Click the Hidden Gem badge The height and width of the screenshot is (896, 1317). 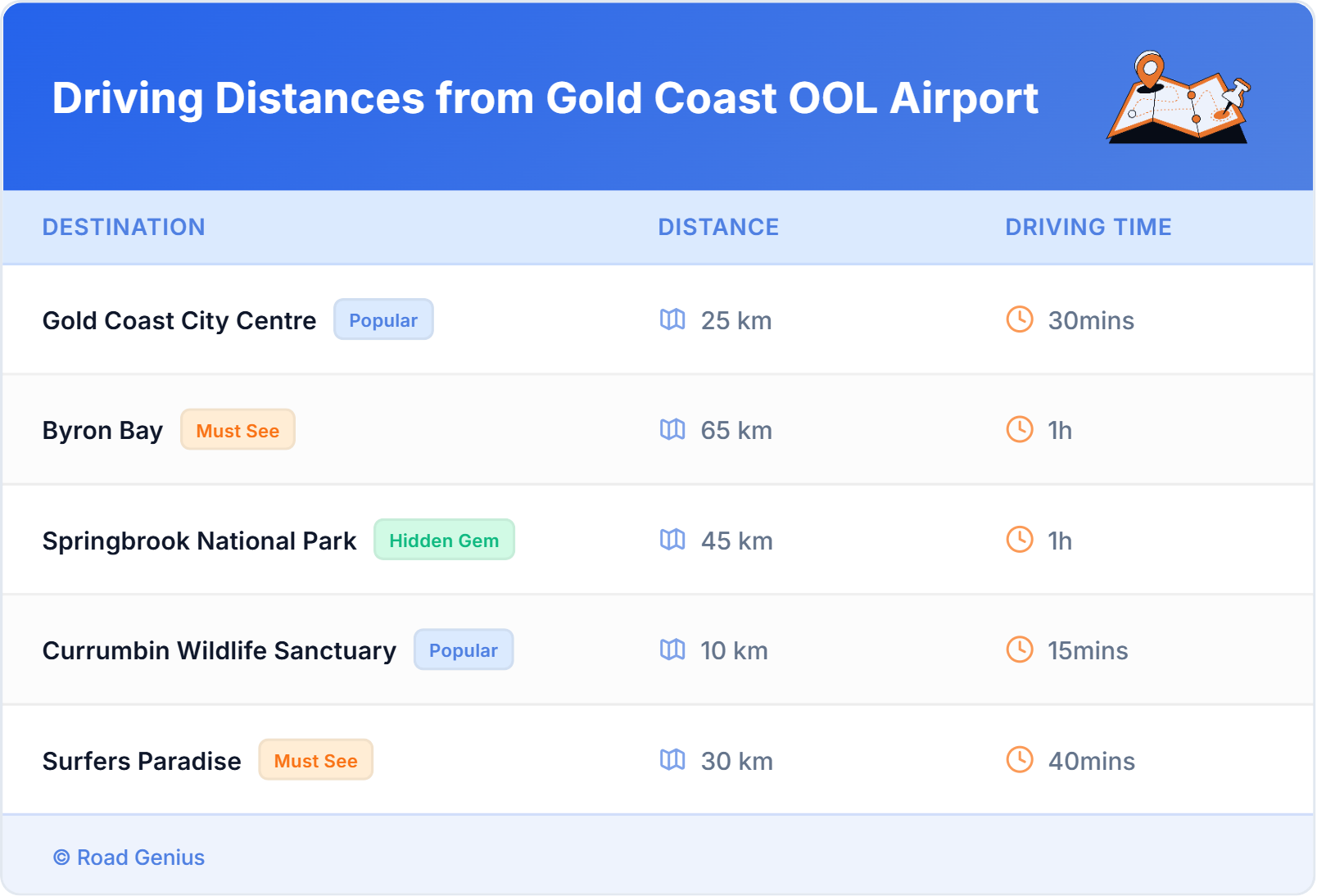click(x=444, y=541)
